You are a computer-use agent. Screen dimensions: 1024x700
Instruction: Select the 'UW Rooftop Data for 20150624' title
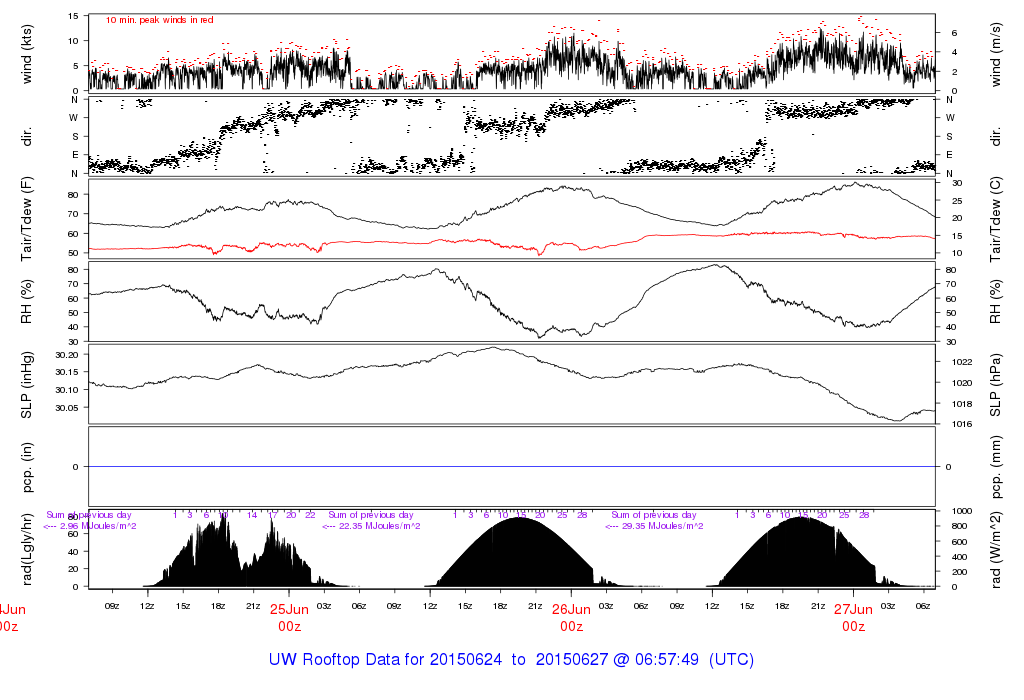pyautogui.click(x=385, y=659)
